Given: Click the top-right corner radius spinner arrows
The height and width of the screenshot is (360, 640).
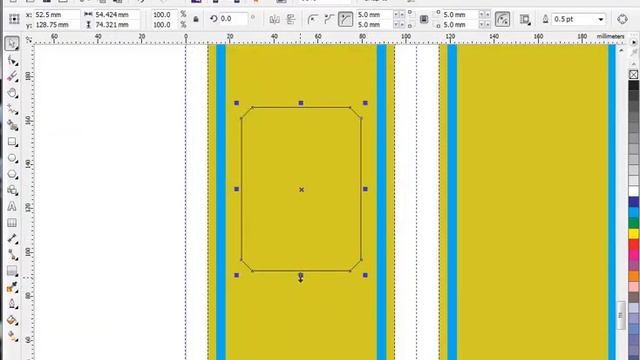Looking at the screenshot, I should [x=484, y=15].
